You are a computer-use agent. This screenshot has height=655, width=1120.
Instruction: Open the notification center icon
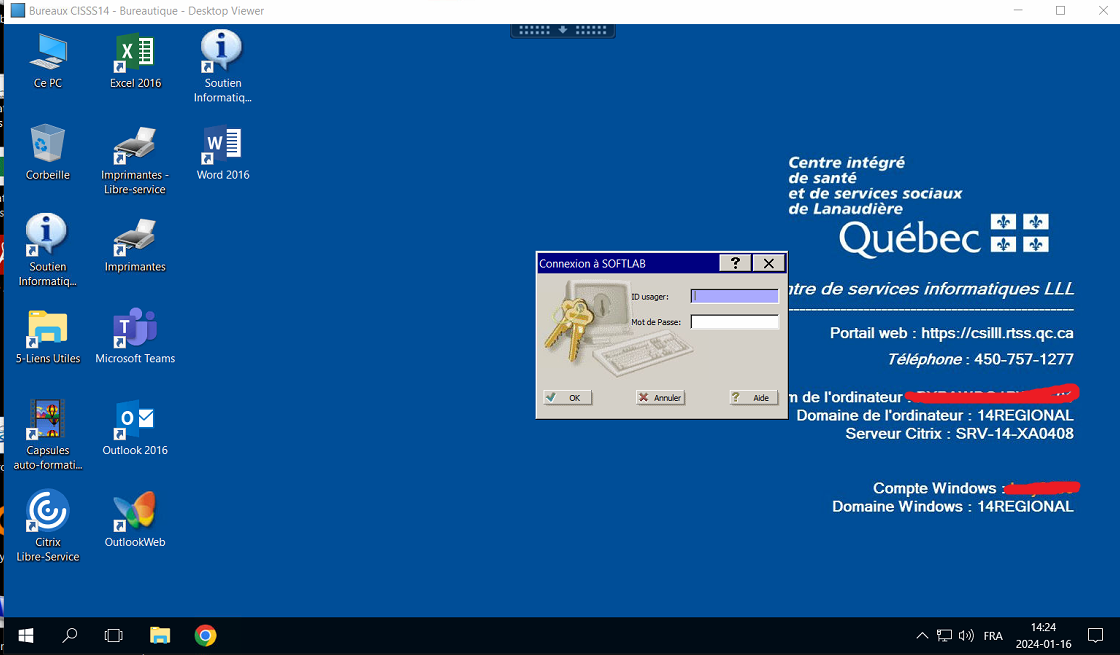click(x=1096, y=636)
